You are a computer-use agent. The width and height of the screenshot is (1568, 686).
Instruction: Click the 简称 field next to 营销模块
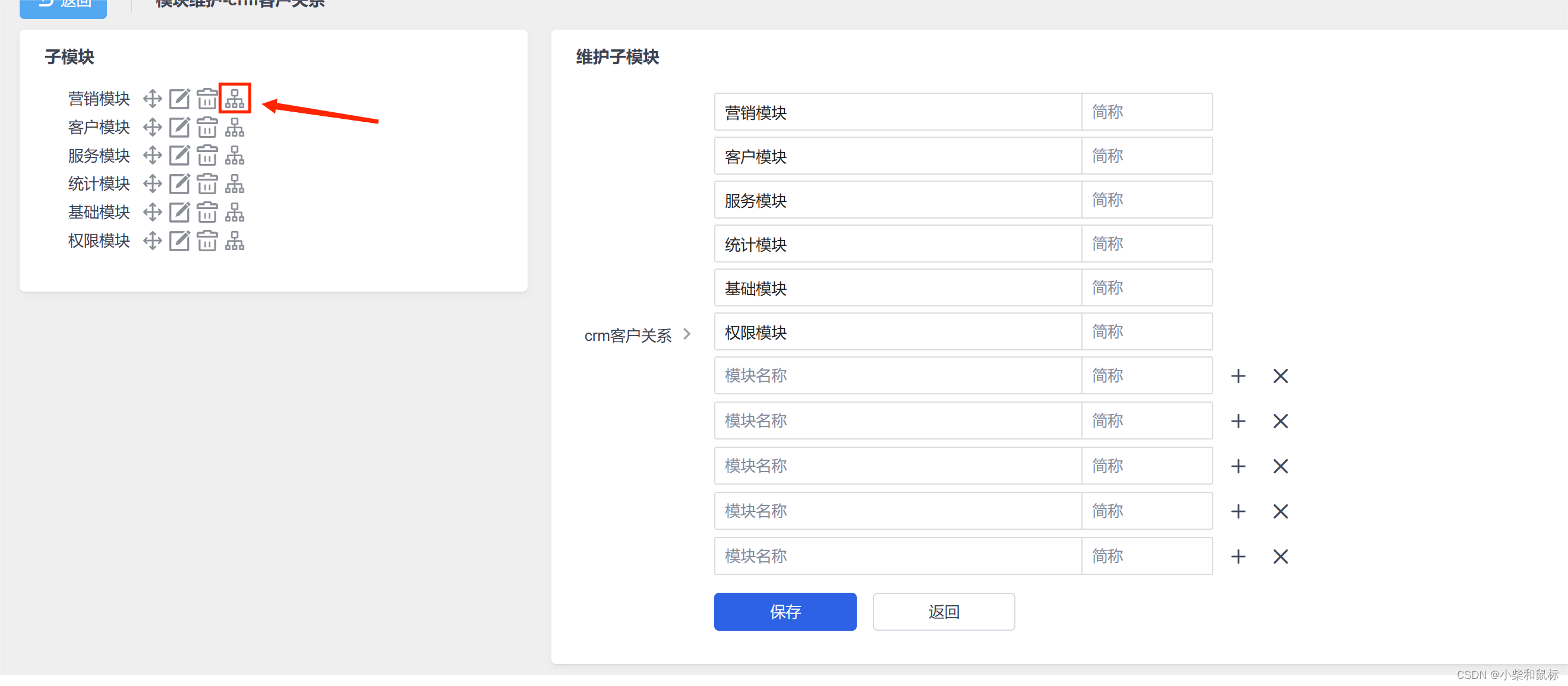1146,112
